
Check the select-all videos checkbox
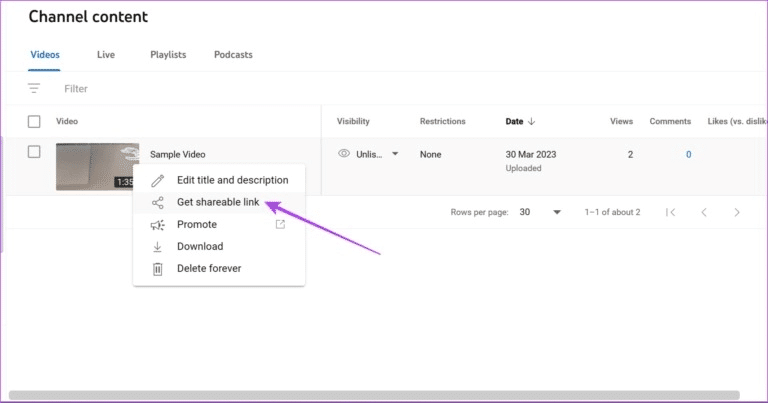tap(34, 122)
